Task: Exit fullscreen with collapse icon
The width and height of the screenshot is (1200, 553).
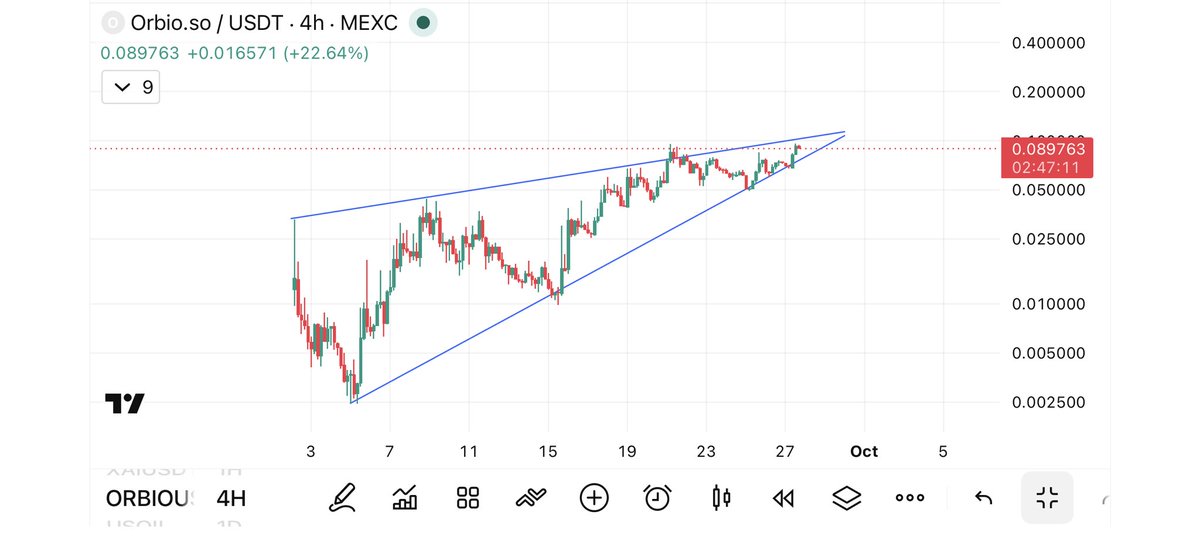Action: tap(1047, 497)
